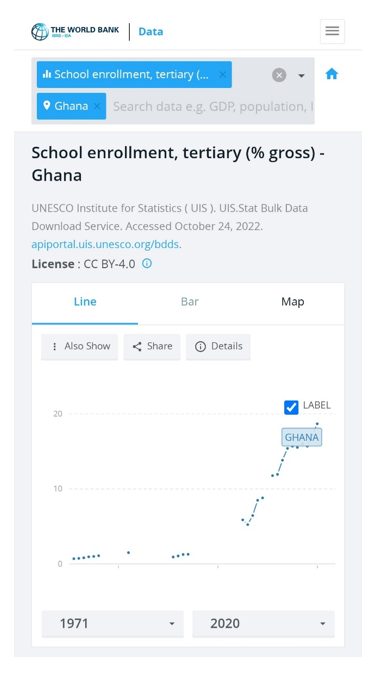Open the apiportal.uis.unesco.org/bdds link

point(106,244)
